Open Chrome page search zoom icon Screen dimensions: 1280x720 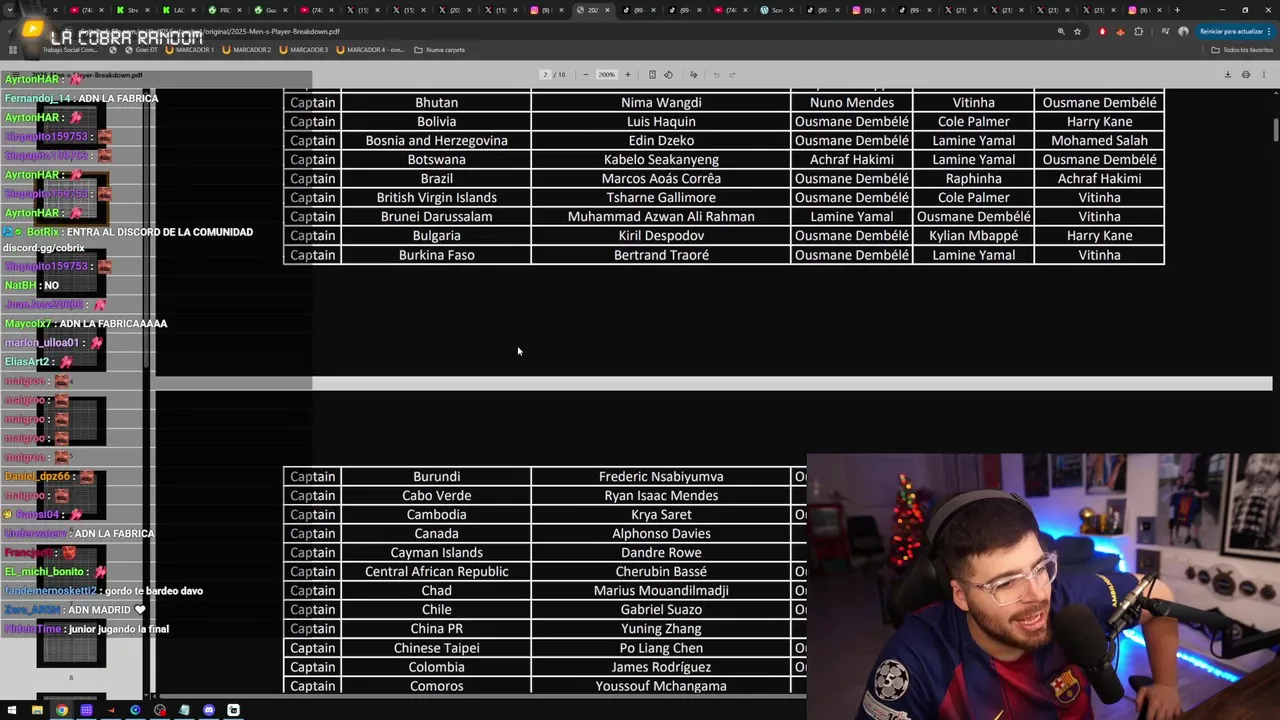pos(1061,32)
